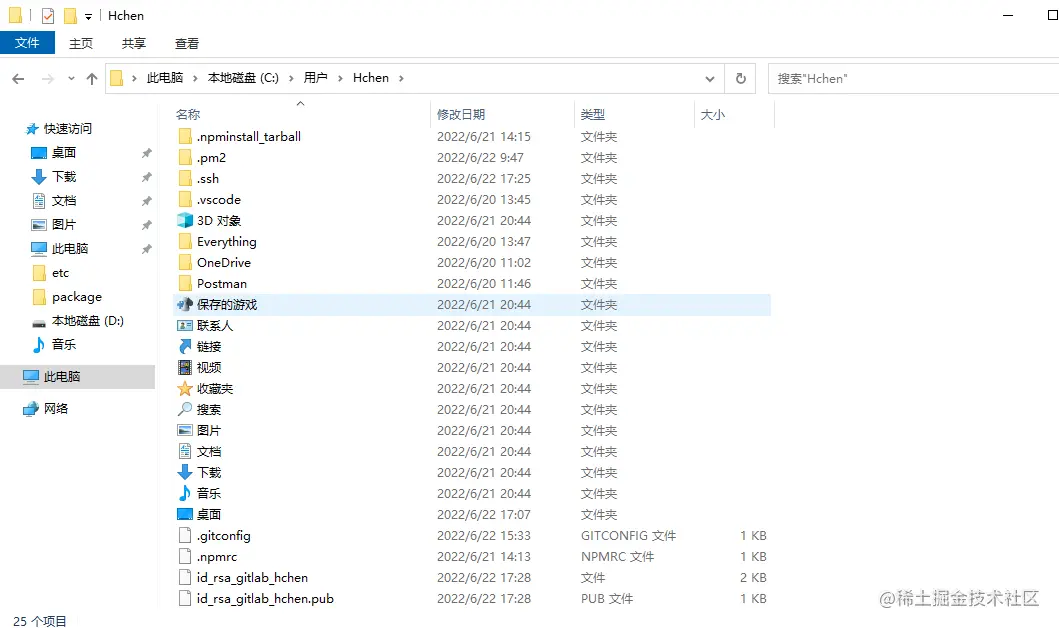Click the pin icon next to sidebar 文档
The width and height of the screenshot is (1059, 628).
pyautogui.click(x=147, y=201)
